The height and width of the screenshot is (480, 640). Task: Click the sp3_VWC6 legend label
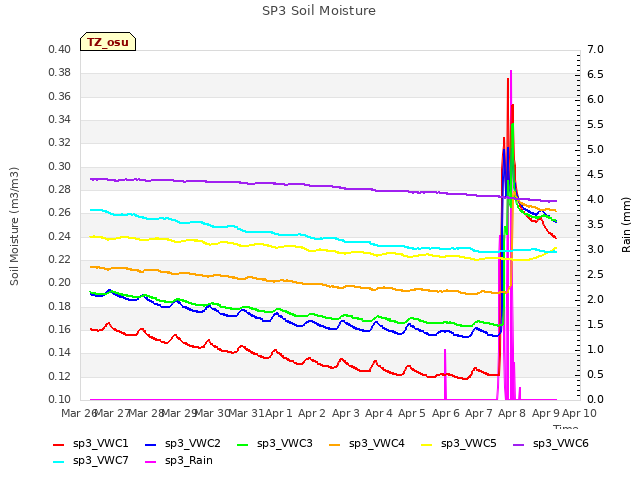(560, 443)
